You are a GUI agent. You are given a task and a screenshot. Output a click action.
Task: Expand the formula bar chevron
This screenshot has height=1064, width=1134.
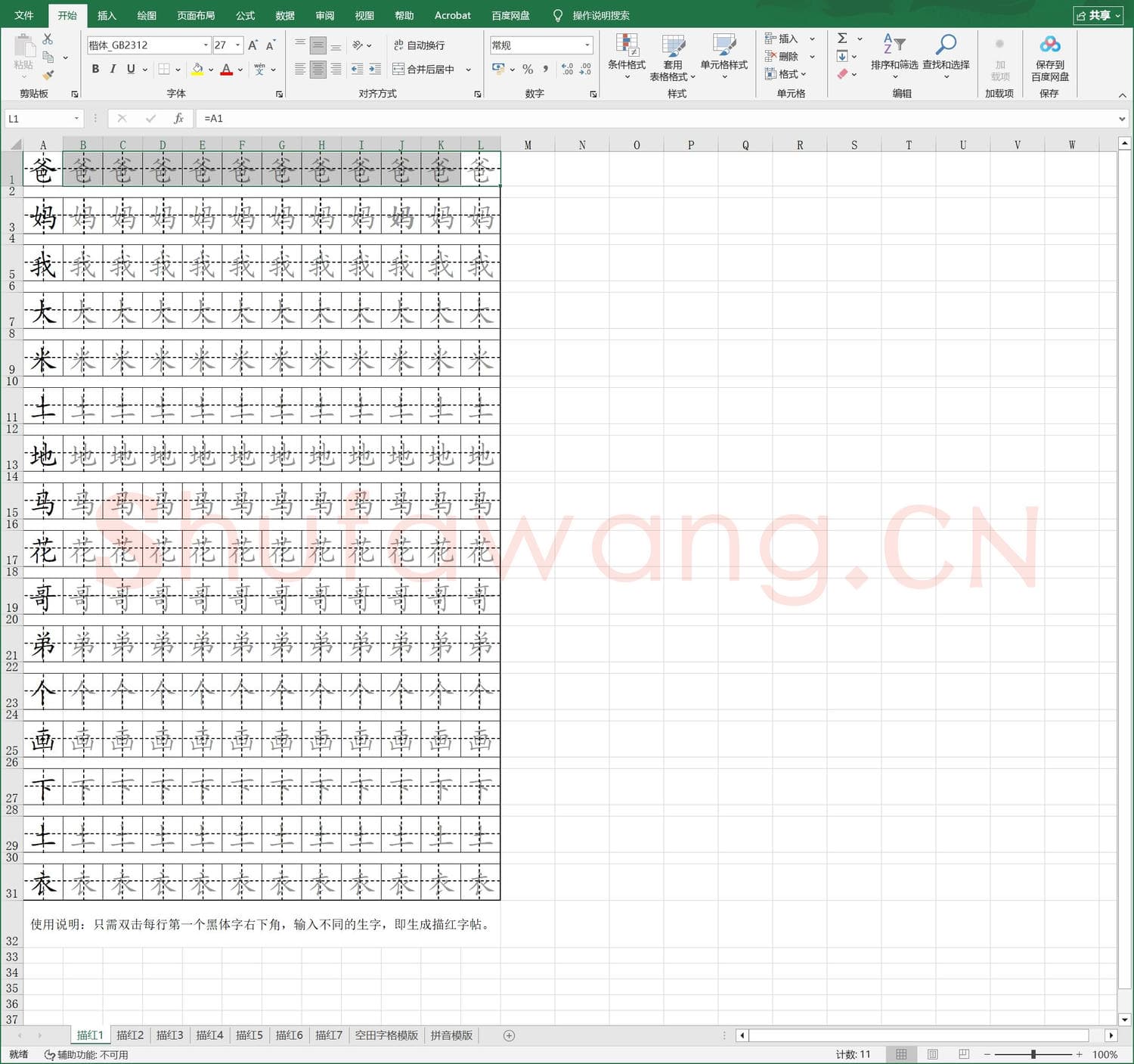point(1122,119)
